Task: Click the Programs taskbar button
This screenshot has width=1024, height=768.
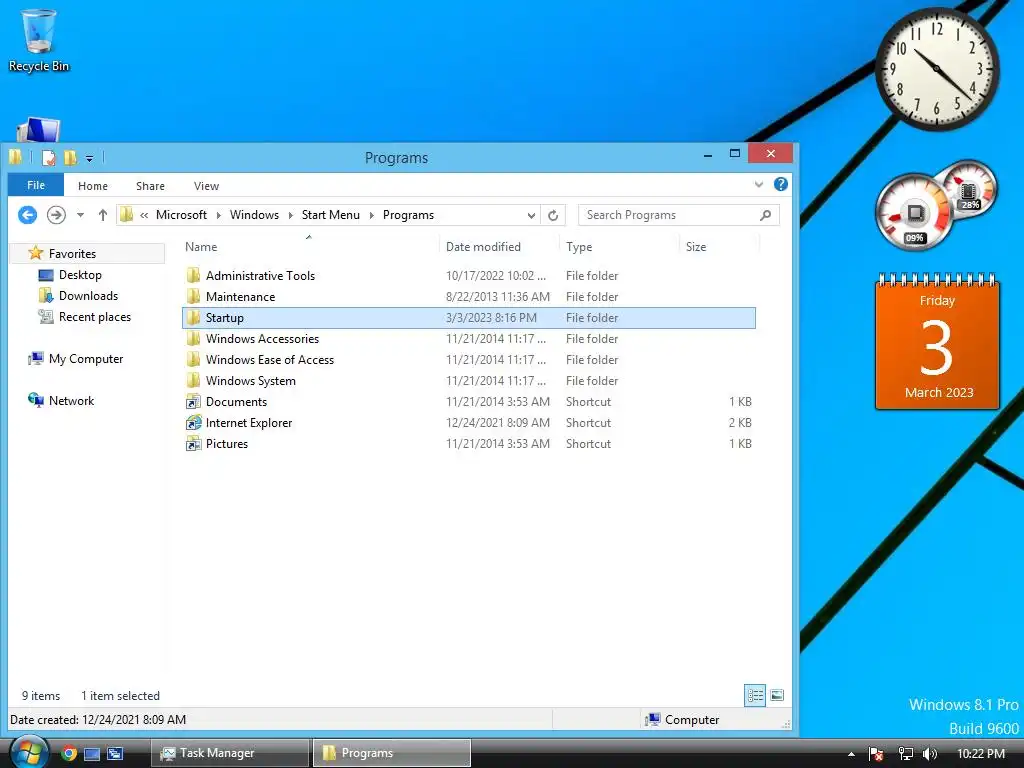Action: pyautogui.click(x=391, y=753)
